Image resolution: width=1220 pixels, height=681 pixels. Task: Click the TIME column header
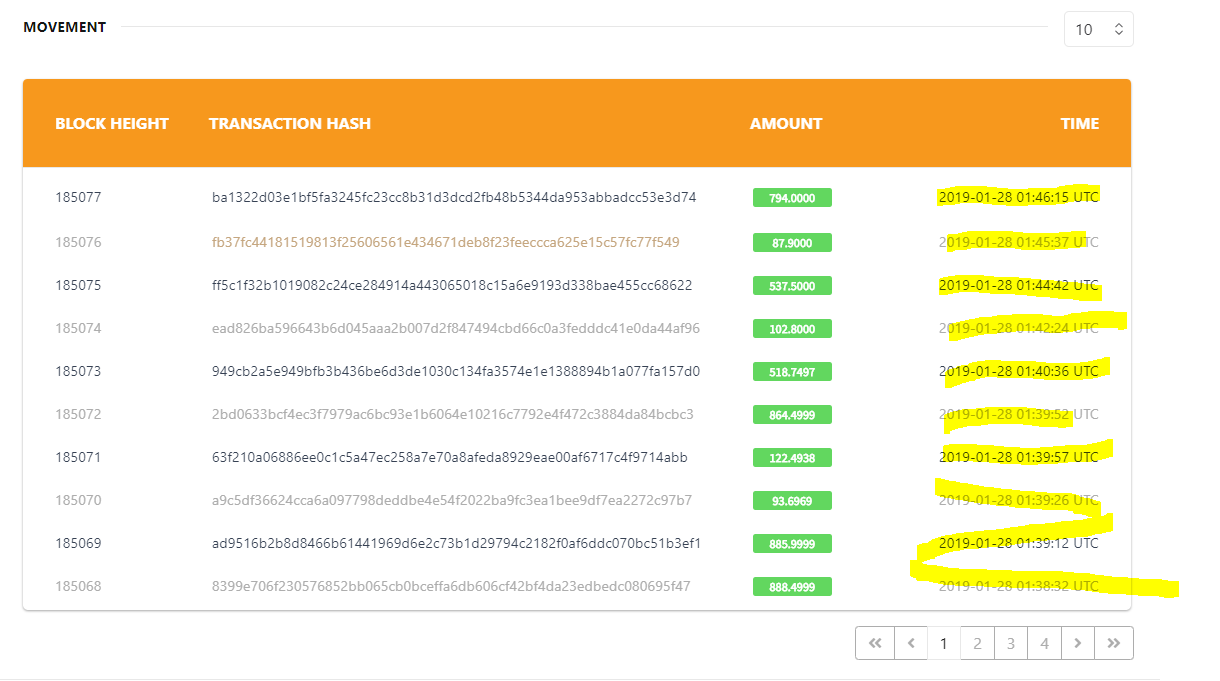pos(1080,124)
